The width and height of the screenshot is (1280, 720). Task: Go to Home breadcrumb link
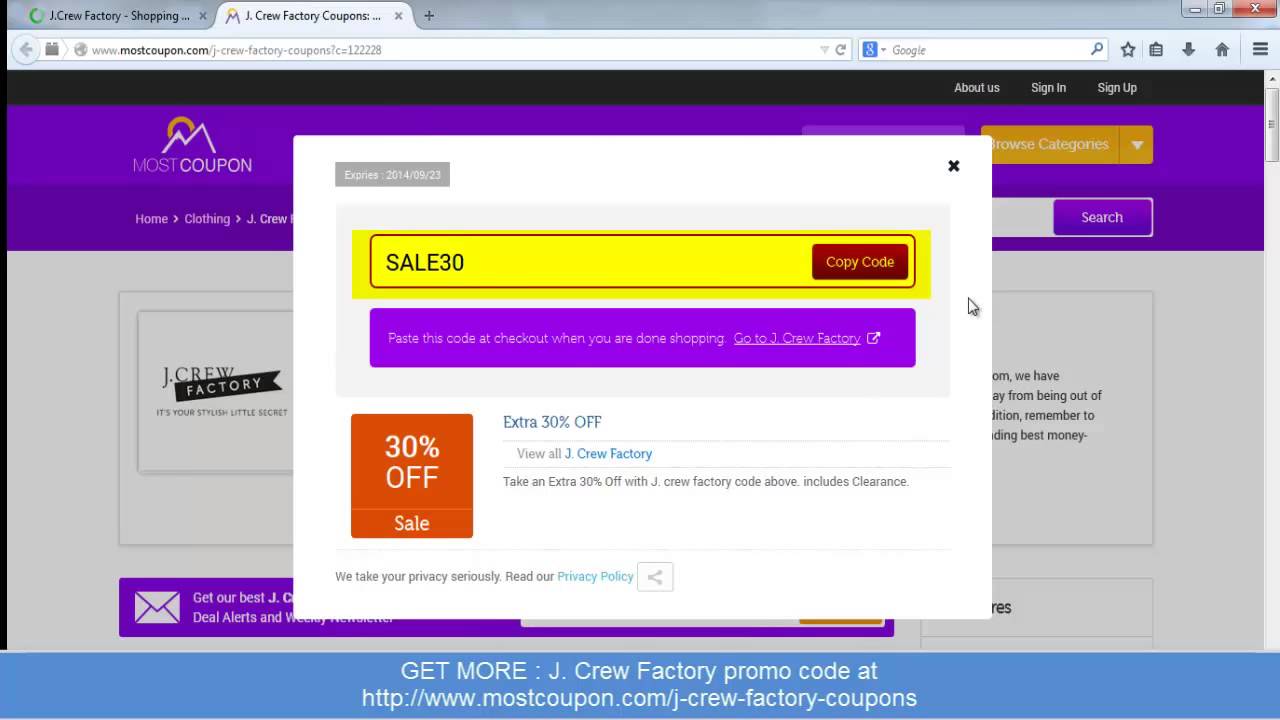tap(151, 219)
